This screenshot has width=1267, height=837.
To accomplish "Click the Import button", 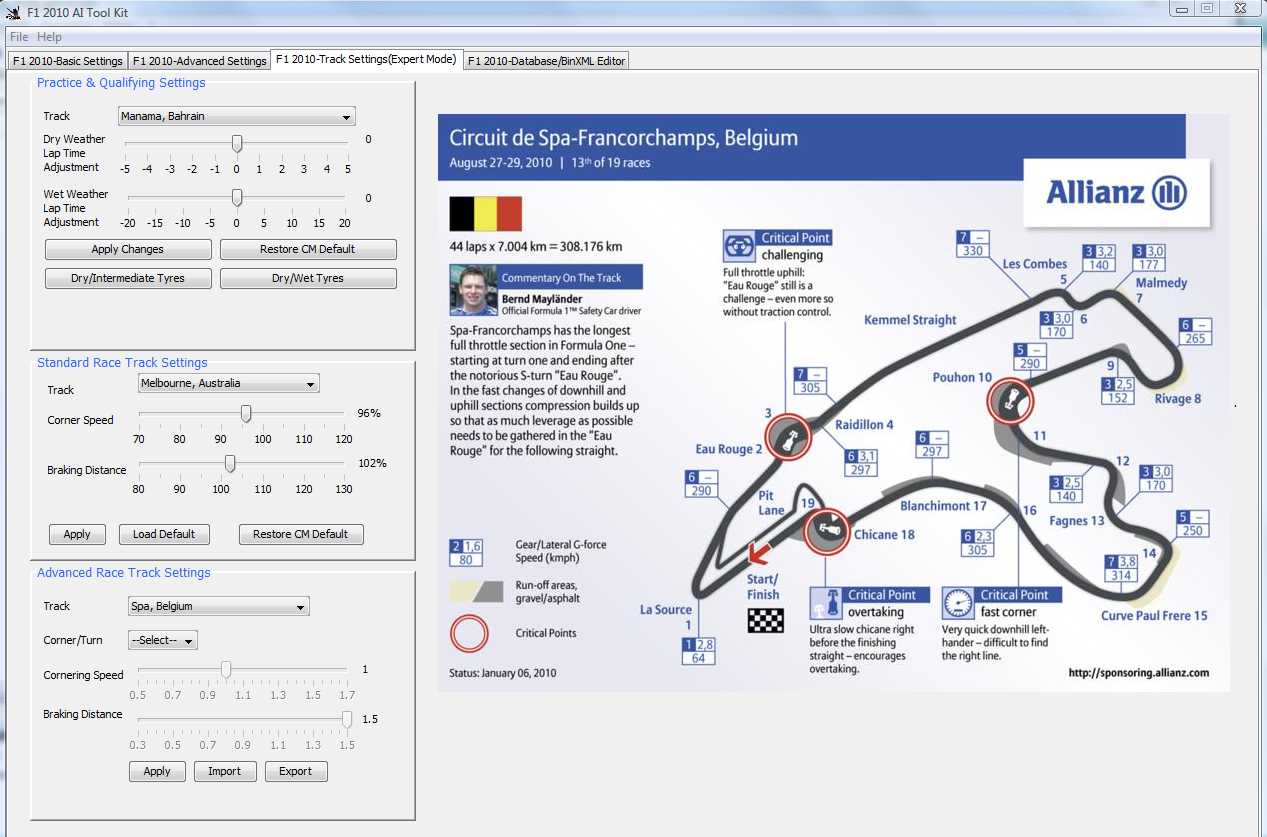I will tap(224, 771).
